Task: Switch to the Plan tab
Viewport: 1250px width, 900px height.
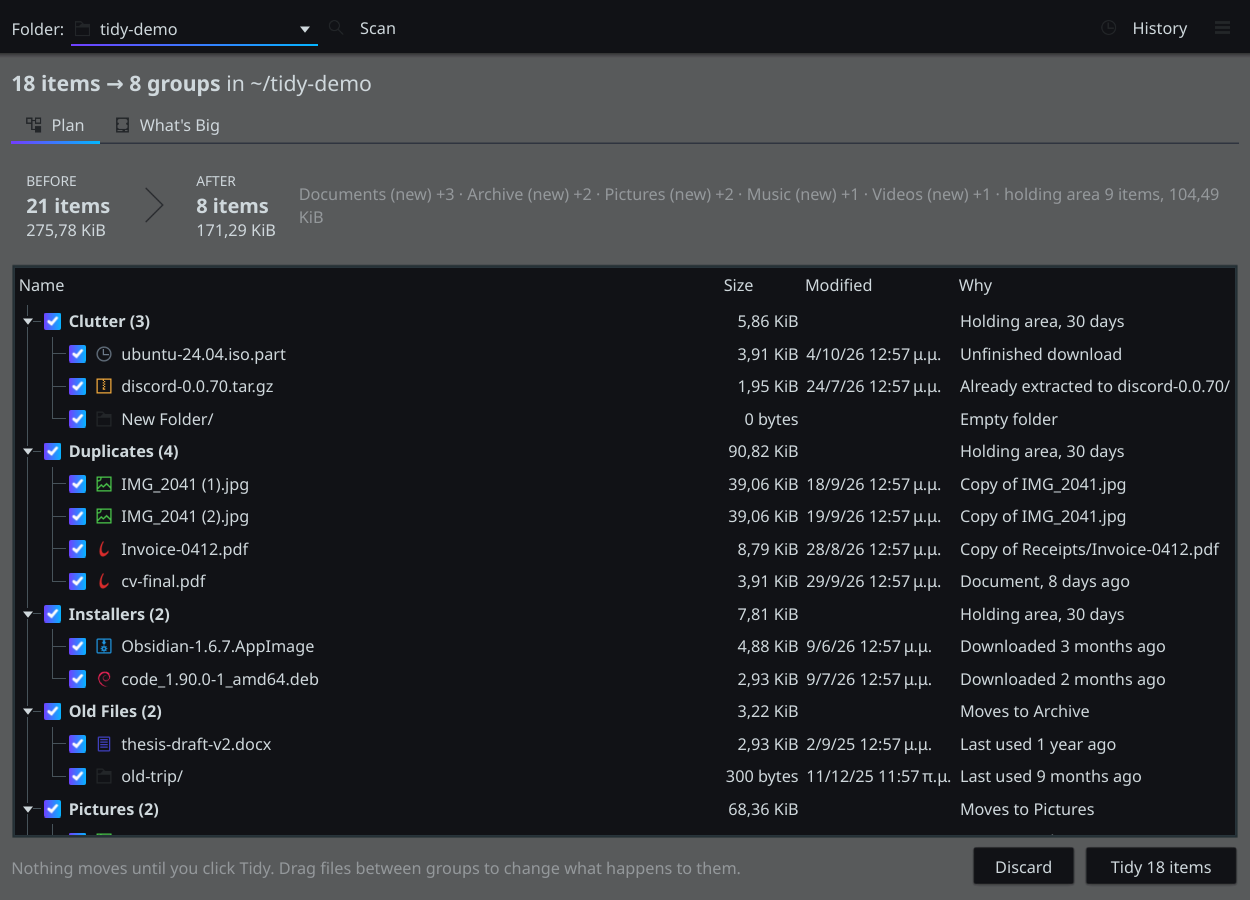Action: [x=56, y=125]
